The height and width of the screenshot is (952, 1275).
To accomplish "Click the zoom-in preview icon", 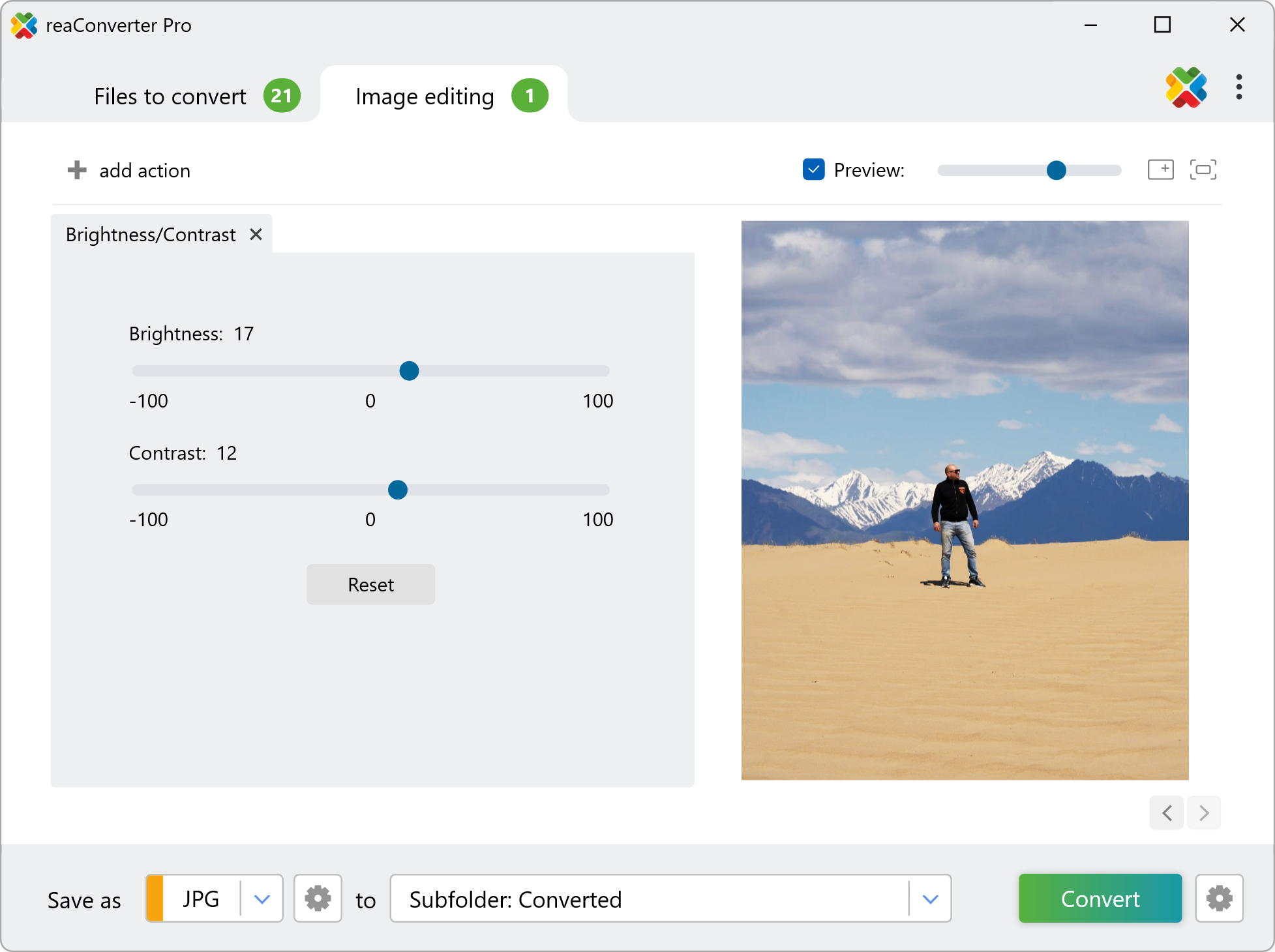I will 1160,170.
